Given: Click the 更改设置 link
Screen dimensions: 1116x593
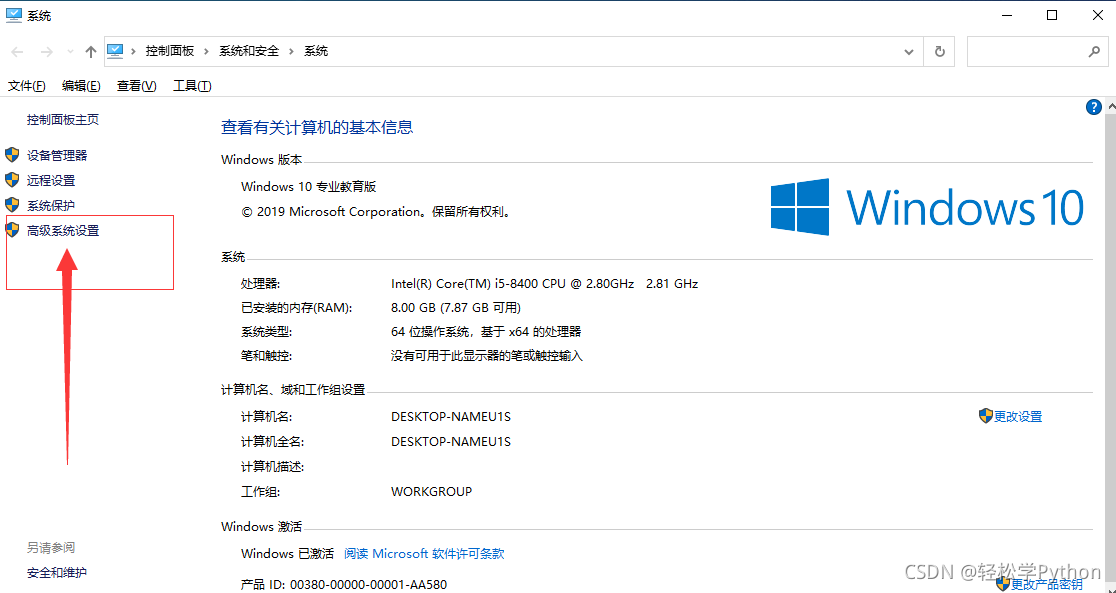Looking at the screenshot, I should [1017, 416].
